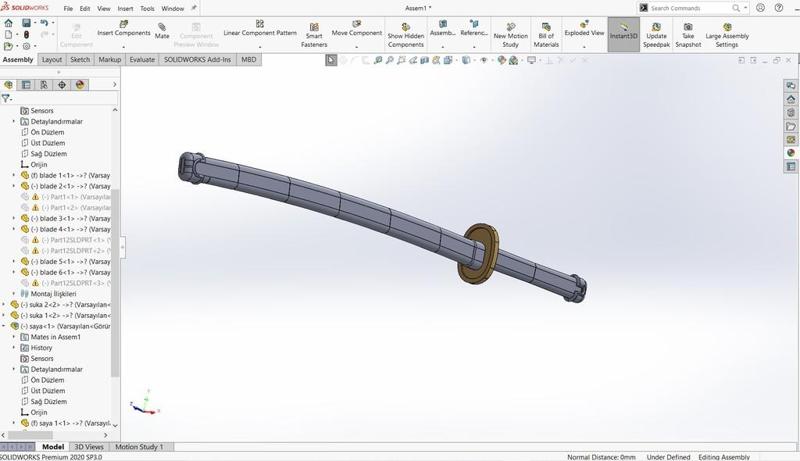
Task: Open the ConfigurationManager tab
Action: coord(44,85)
